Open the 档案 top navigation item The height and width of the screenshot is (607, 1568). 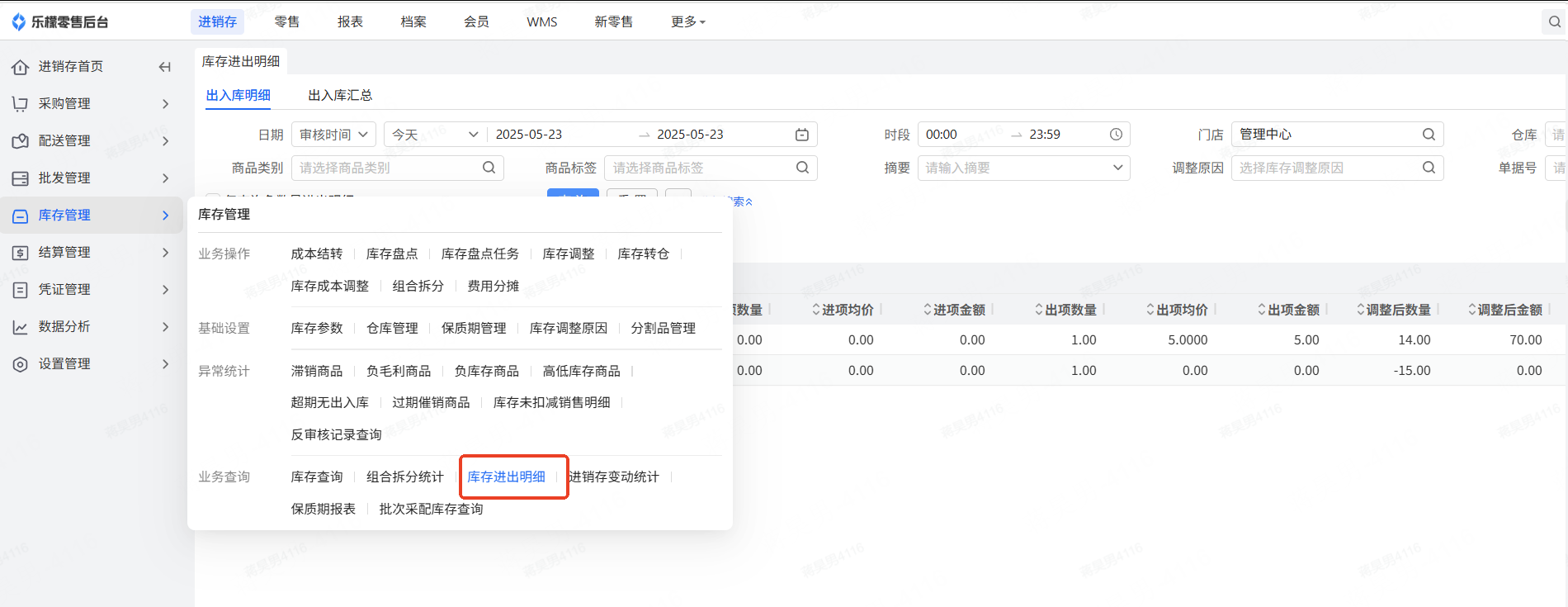[x=413, y=22]
